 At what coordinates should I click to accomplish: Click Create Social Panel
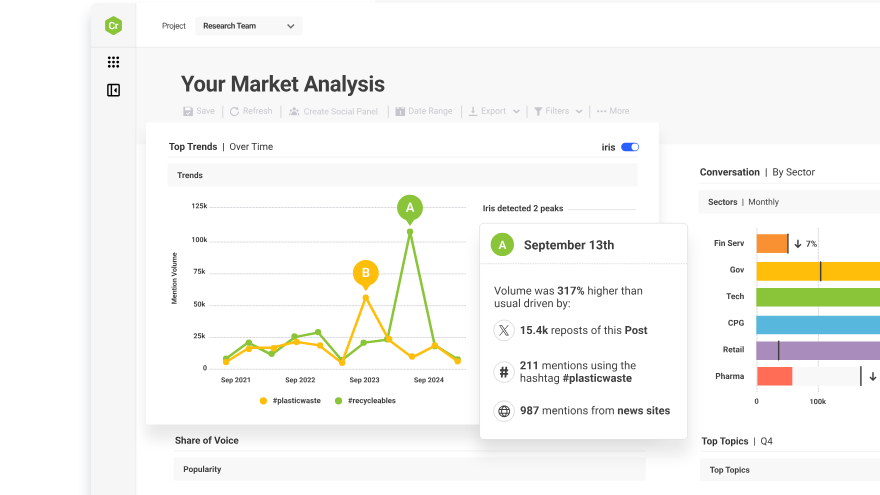(x=333, y=111)
